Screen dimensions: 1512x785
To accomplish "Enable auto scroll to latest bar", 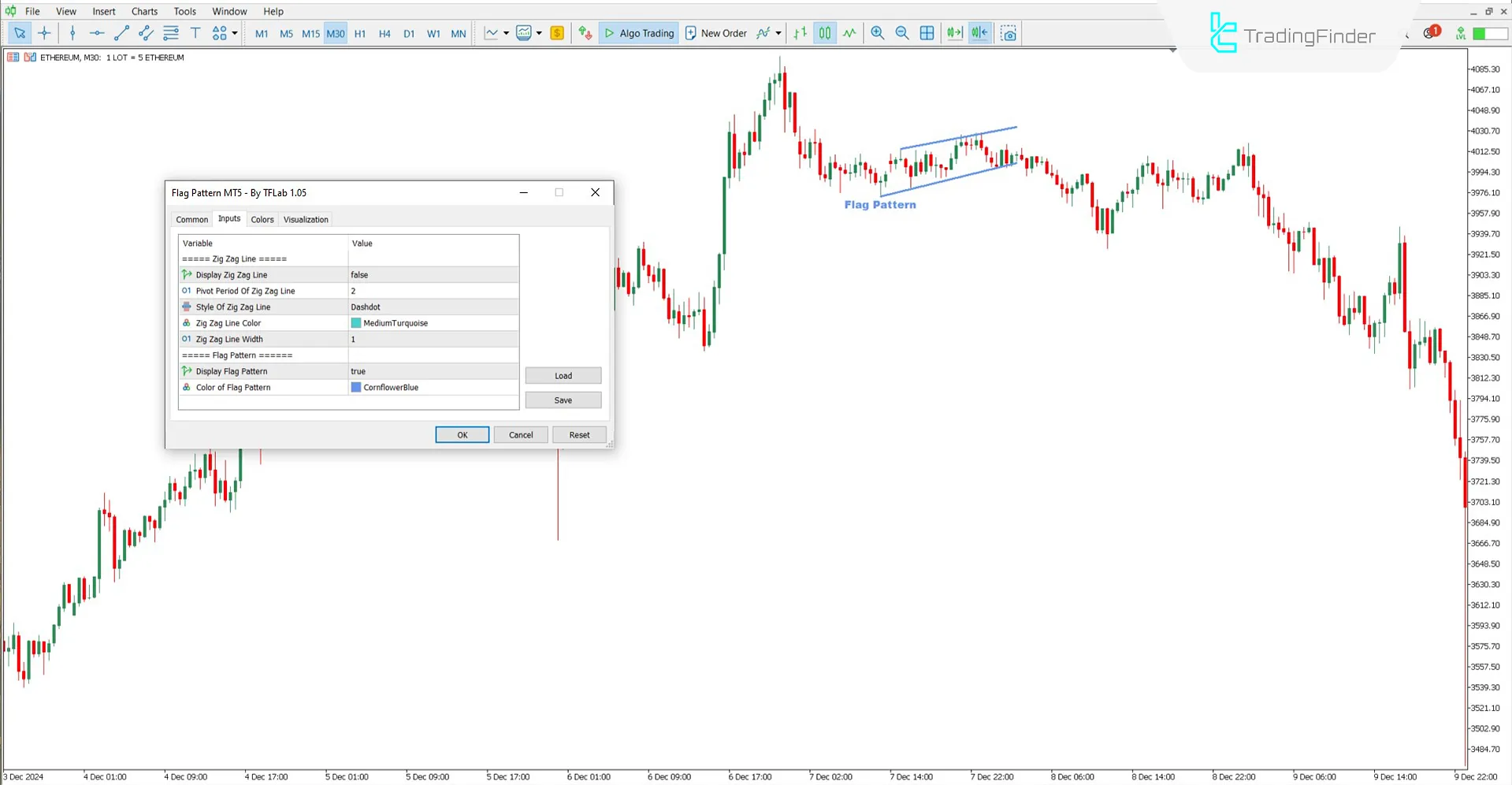I will point(954,33).
